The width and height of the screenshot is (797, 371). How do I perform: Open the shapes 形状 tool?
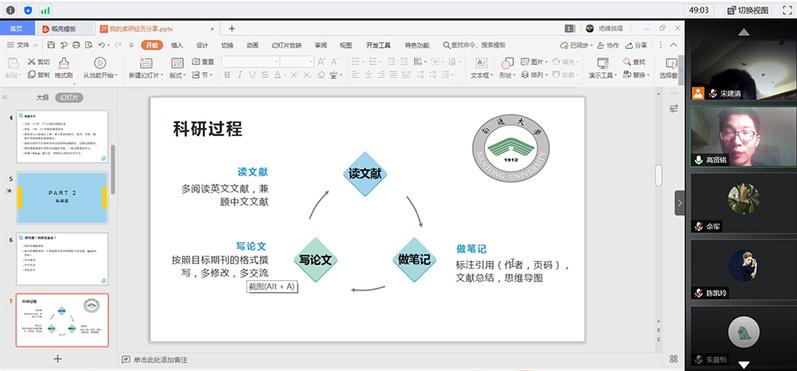pos(507,63)
